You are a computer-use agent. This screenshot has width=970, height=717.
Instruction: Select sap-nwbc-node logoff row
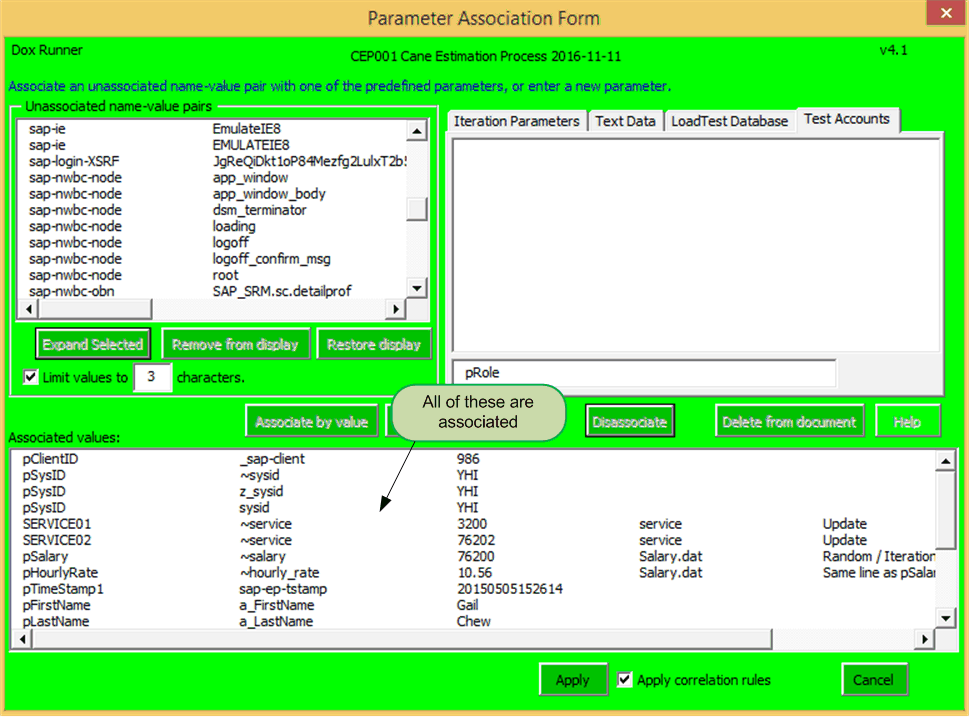pyautogui.click(x=213, y=243)
